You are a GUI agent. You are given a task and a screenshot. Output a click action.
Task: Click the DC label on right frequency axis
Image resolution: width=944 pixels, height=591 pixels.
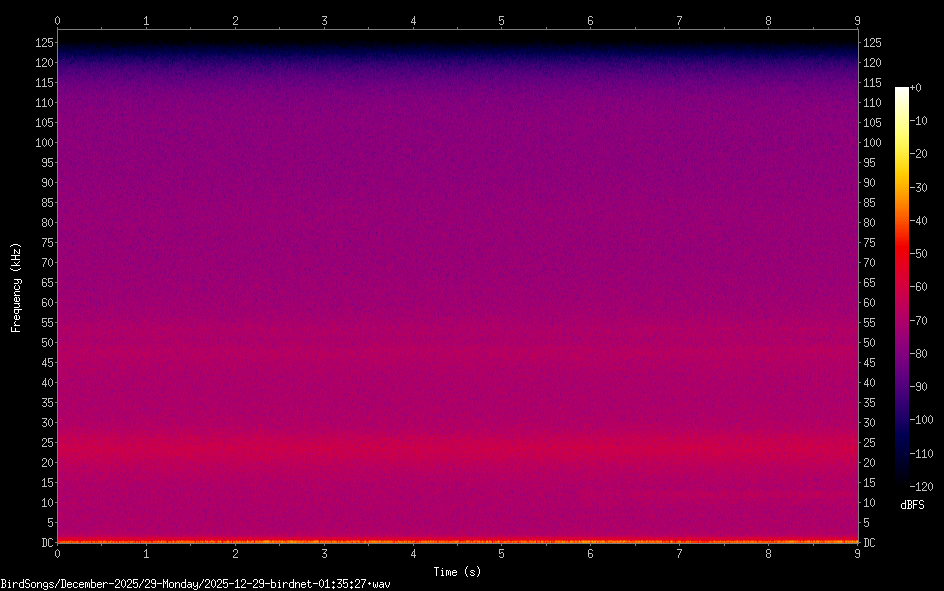(870, 543)
